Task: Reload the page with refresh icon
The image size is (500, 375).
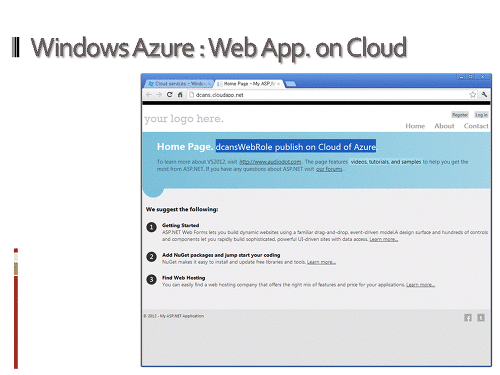Action: click(170, 95)
